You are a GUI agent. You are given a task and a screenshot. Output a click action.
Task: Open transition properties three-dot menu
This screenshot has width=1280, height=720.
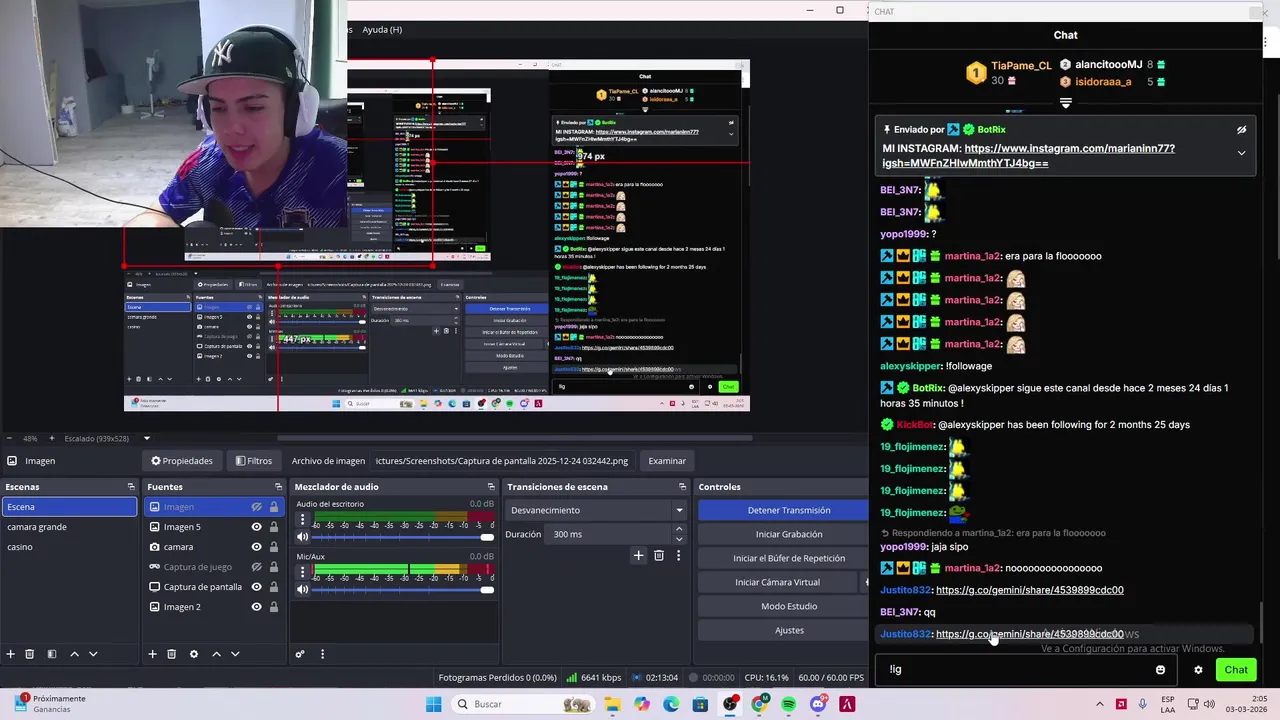pos(678,555)
